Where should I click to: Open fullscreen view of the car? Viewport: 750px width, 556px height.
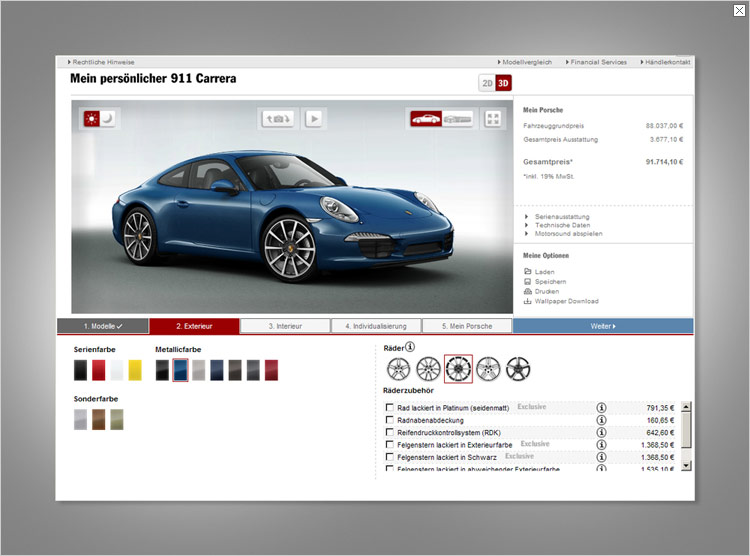point(493,119)
